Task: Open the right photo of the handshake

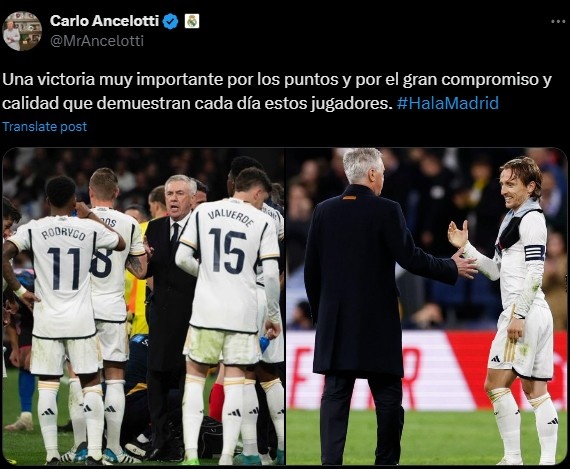Action: 426,306
